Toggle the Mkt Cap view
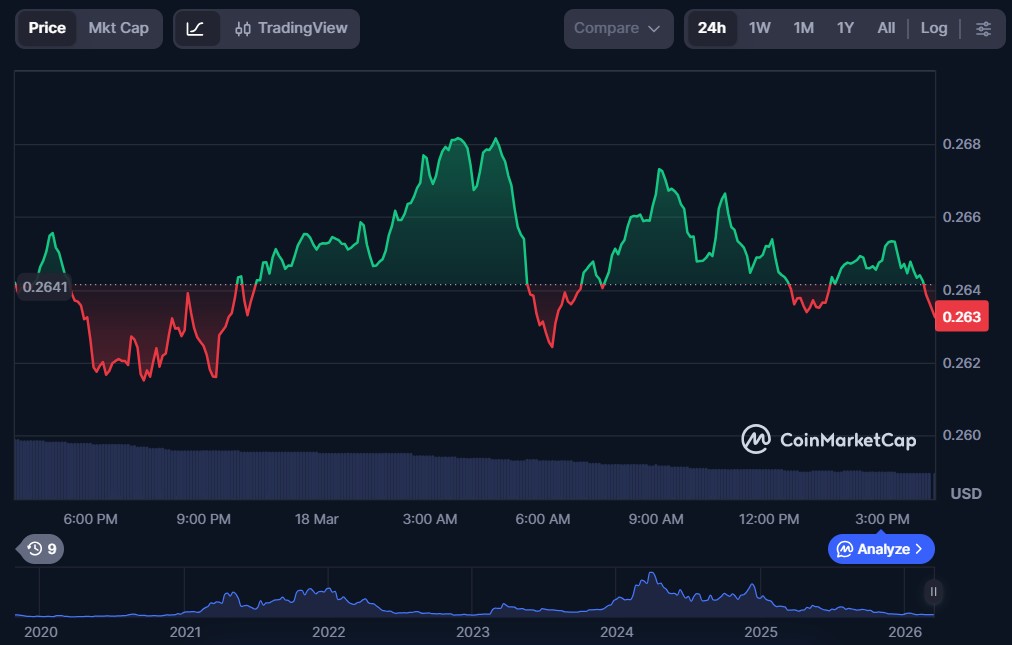Screen dimensions: 1012x645 118,28
